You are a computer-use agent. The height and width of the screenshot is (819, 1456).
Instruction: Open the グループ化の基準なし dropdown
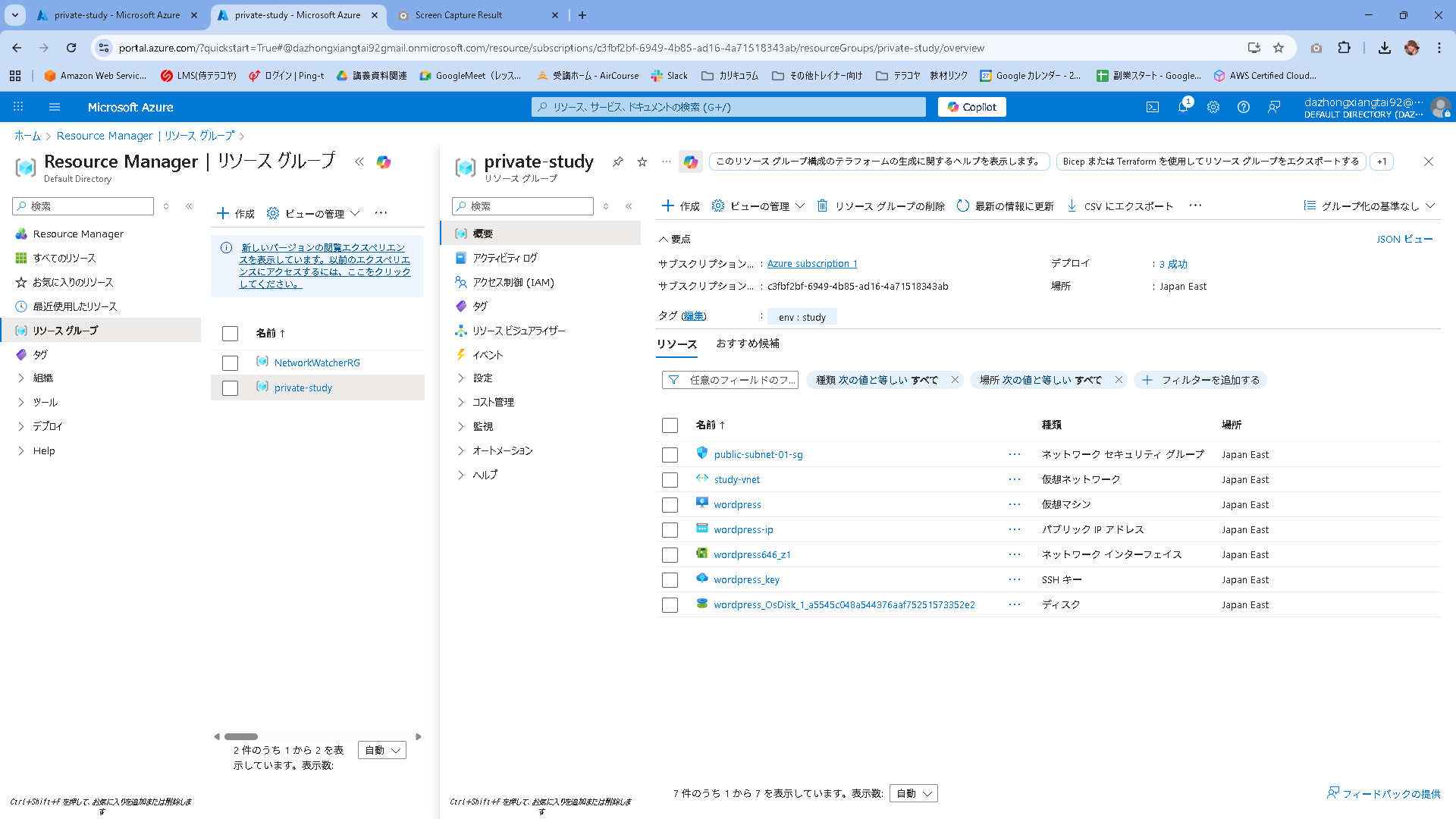pyautogui.click(x=1369, y=206)
